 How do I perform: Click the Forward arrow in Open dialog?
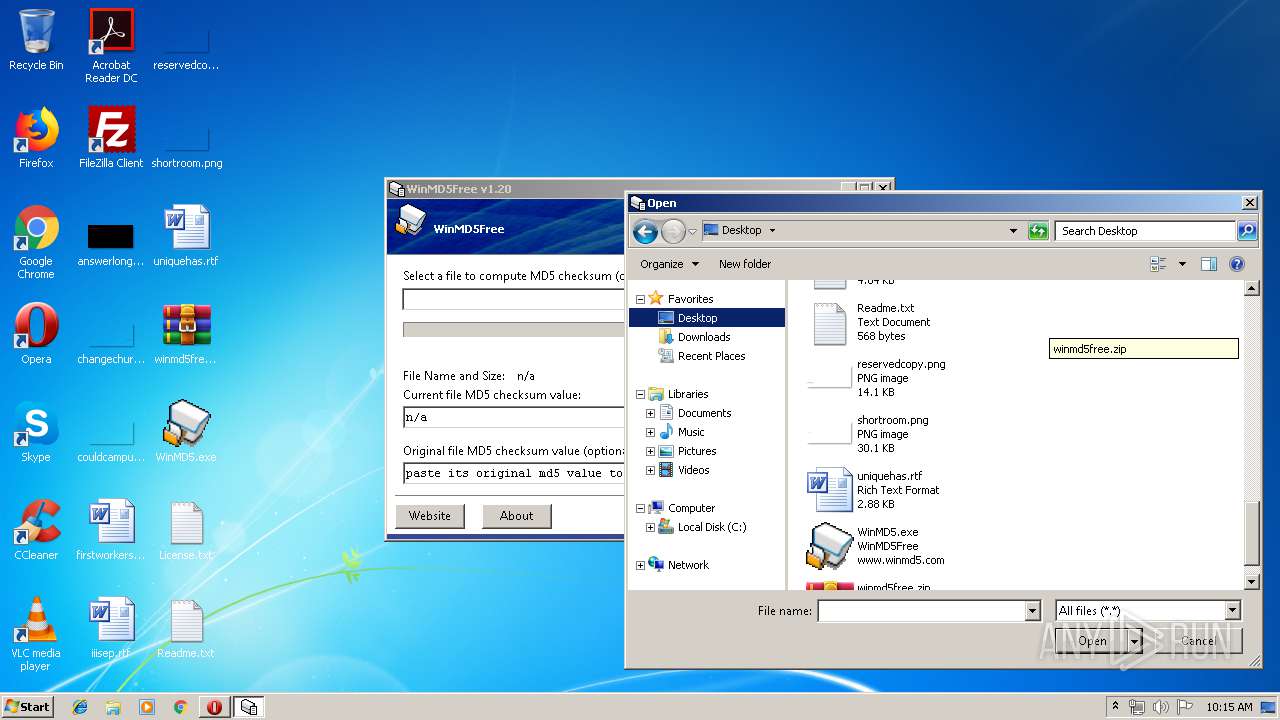pyautogui.click(x=673, y=232)
